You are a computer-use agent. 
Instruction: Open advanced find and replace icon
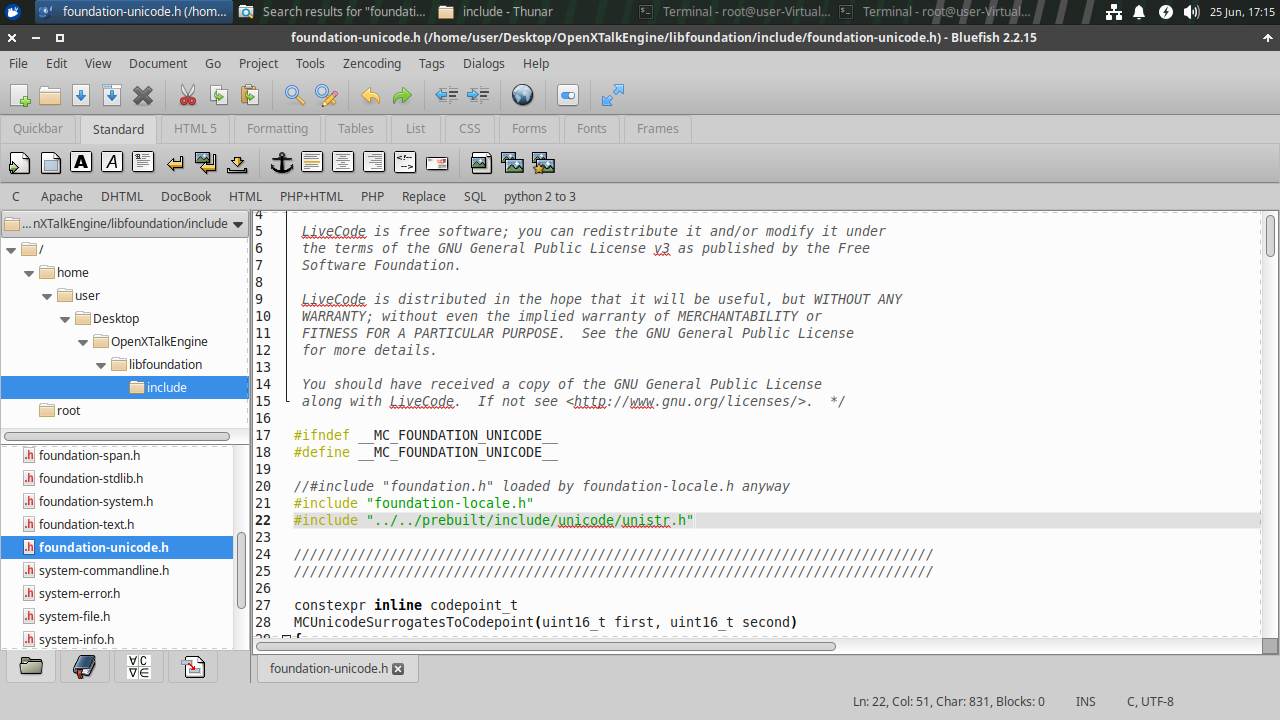(326, 95)
